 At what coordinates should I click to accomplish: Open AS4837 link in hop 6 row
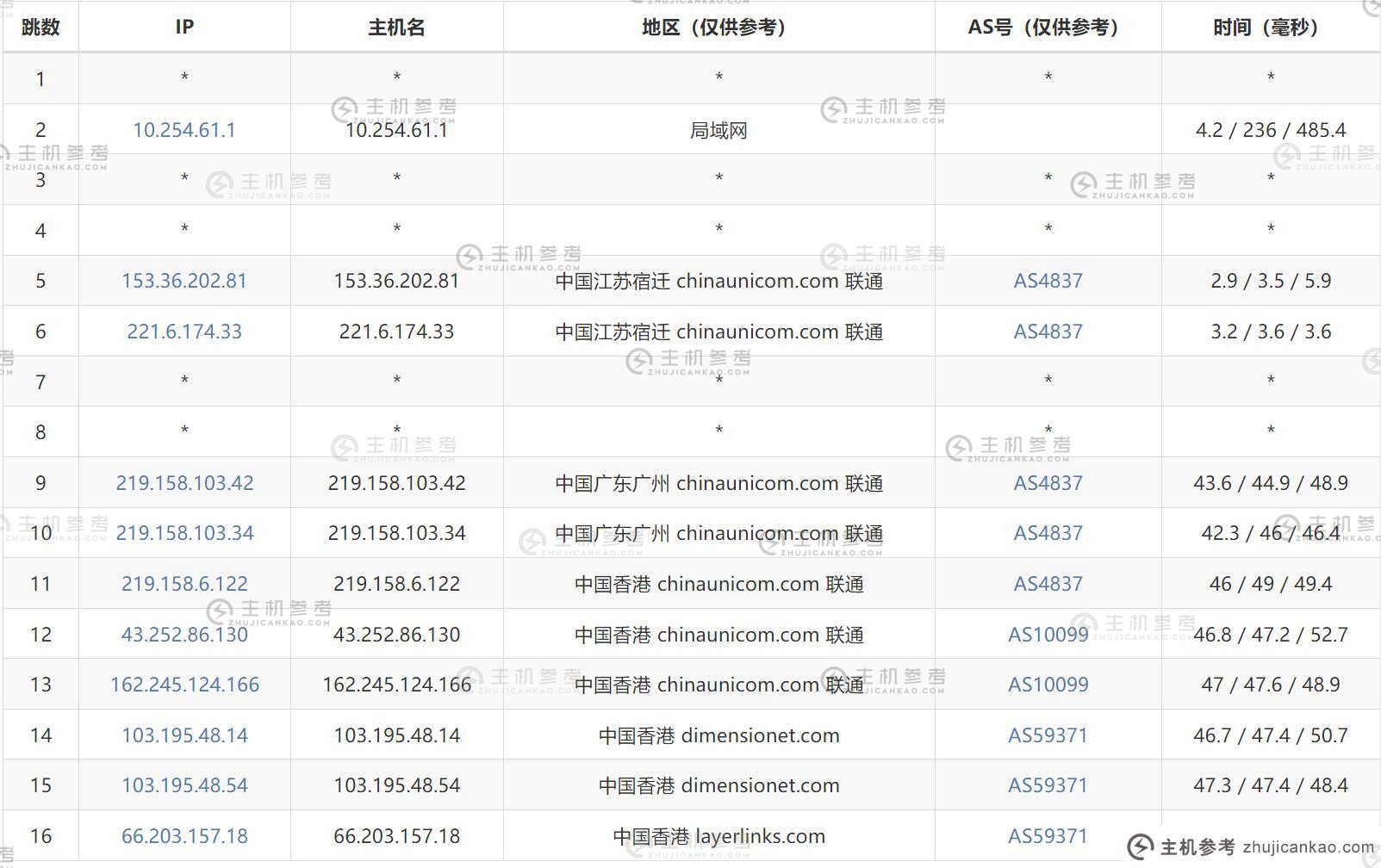click(1048, 332)
